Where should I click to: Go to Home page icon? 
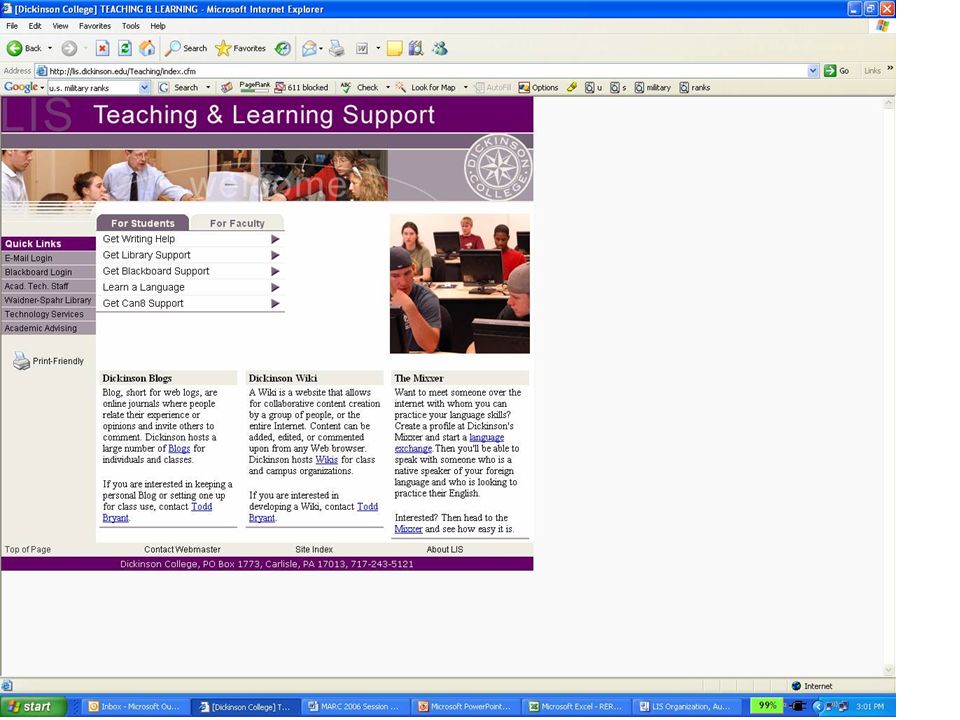click(x=147, y=48)
